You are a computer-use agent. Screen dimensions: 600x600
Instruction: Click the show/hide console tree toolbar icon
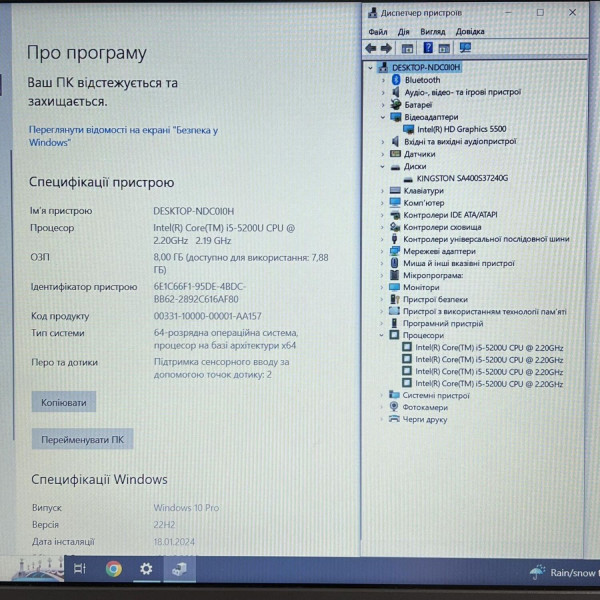click(x=407, y=48)
